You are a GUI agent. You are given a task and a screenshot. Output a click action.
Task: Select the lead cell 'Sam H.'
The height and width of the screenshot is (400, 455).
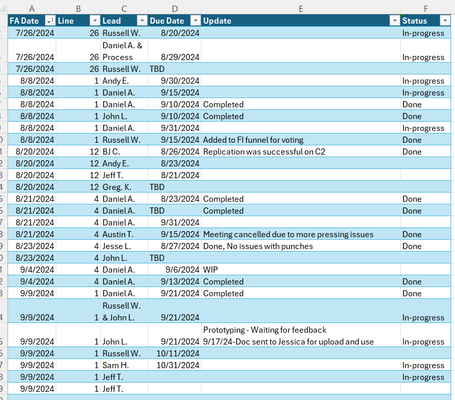124,365
